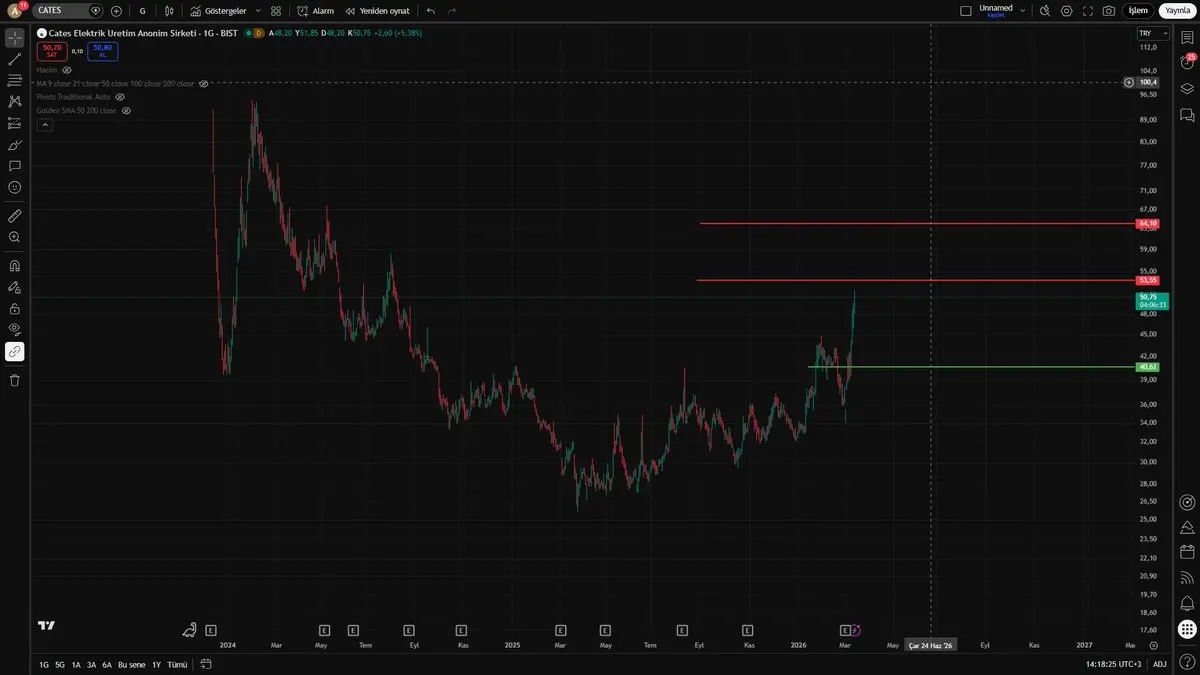1200x675 pixels.
Task: Select the trend line drawing tool
Action: pos(15,60)
